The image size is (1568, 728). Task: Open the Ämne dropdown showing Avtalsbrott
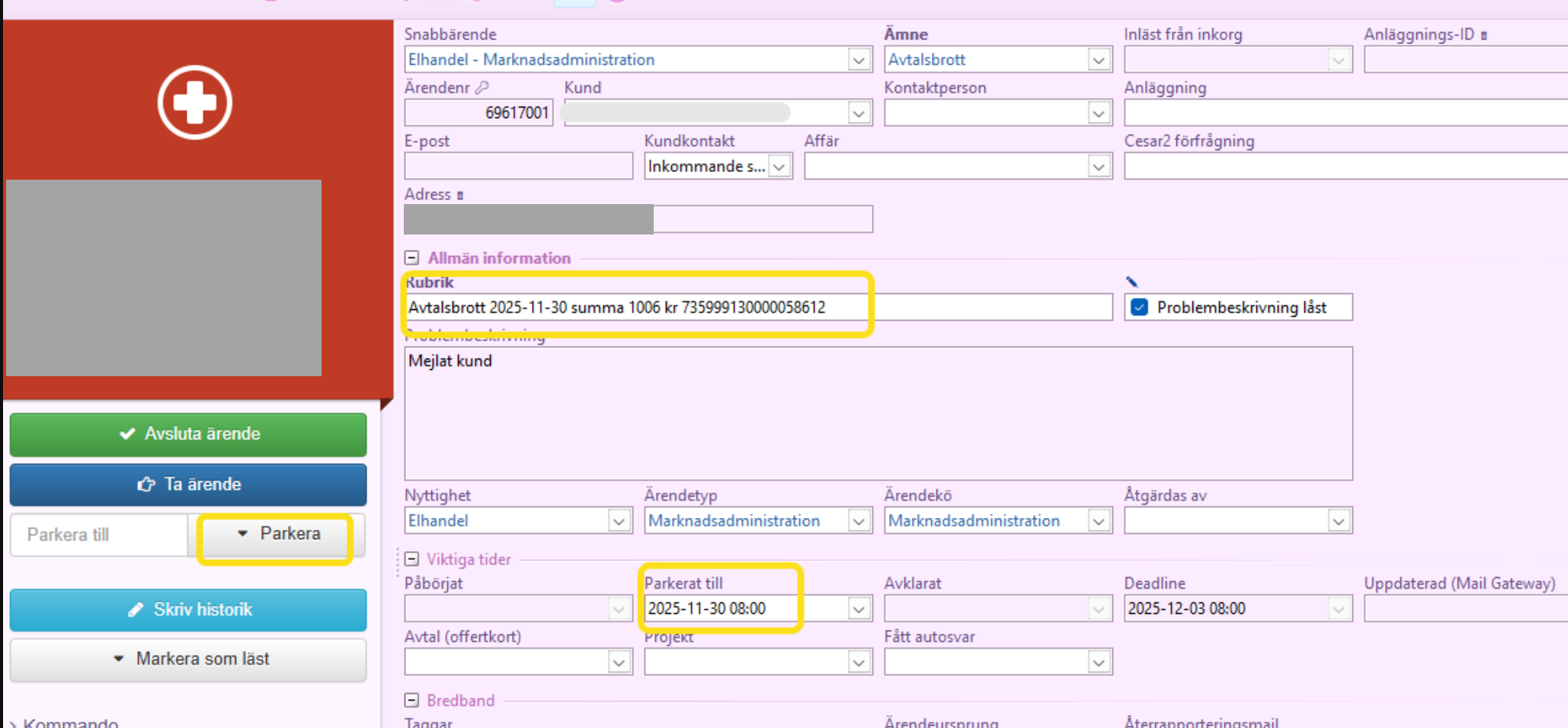pos(1098,59)
